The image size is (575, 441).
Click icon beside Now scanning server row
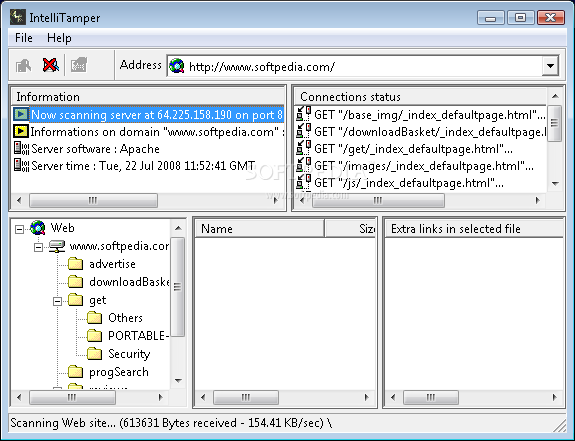coord(21,114)
